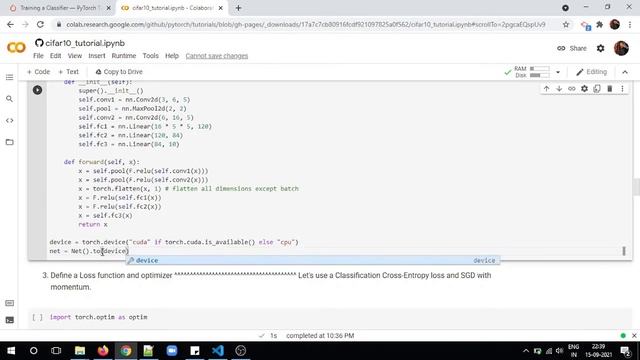
Task: Run the Net class code cell
Action: coord(38,90)
